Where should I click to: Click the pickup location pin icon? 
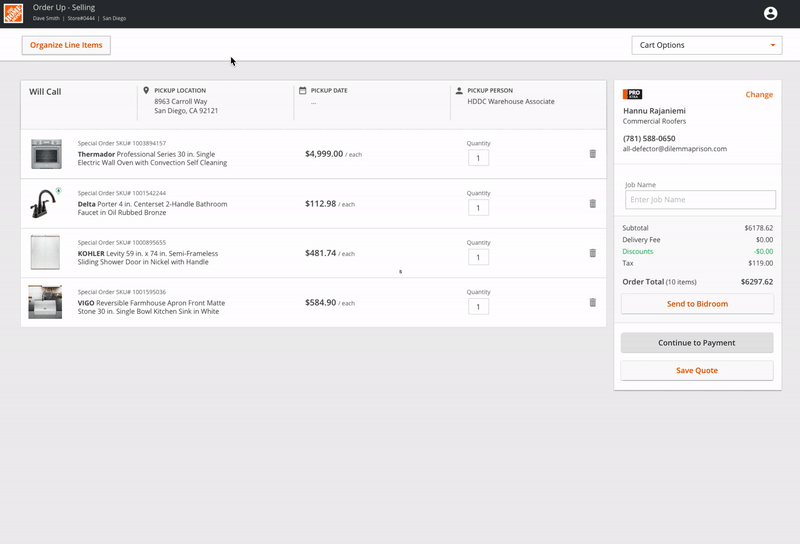point(146,90)
